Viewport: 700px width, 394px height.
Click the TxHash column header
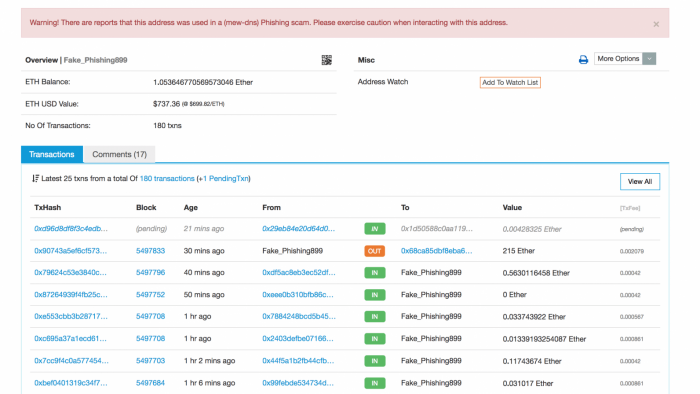tap(47, 207)
